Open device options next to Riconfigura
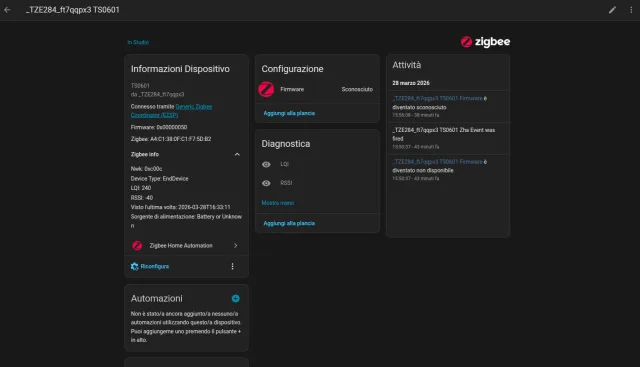Image resolution: width=640 pixels, height=367 pixels. (x=232, y=267)
